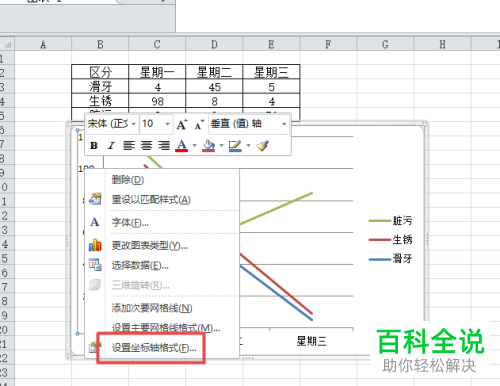Viewport: 500px width, 386px height.
Task: Open 设置坐标轴格式(F)... menu entry
Action: [162, 348]
